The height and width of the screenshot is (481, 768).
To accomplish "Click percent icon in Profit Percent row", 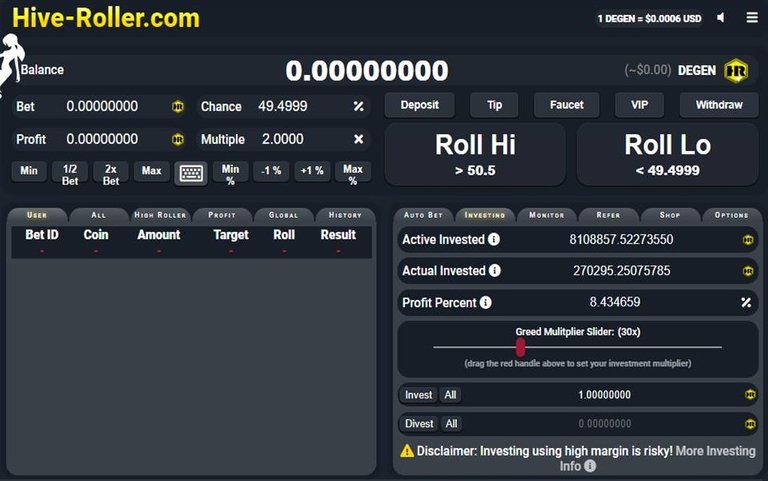I will 746,302.
